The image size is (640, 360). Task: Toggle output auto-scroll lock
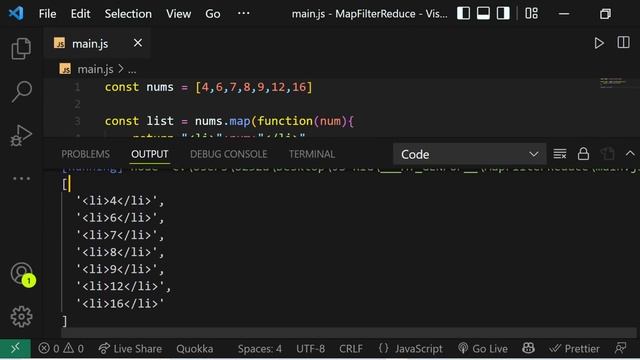coord(583,154)
